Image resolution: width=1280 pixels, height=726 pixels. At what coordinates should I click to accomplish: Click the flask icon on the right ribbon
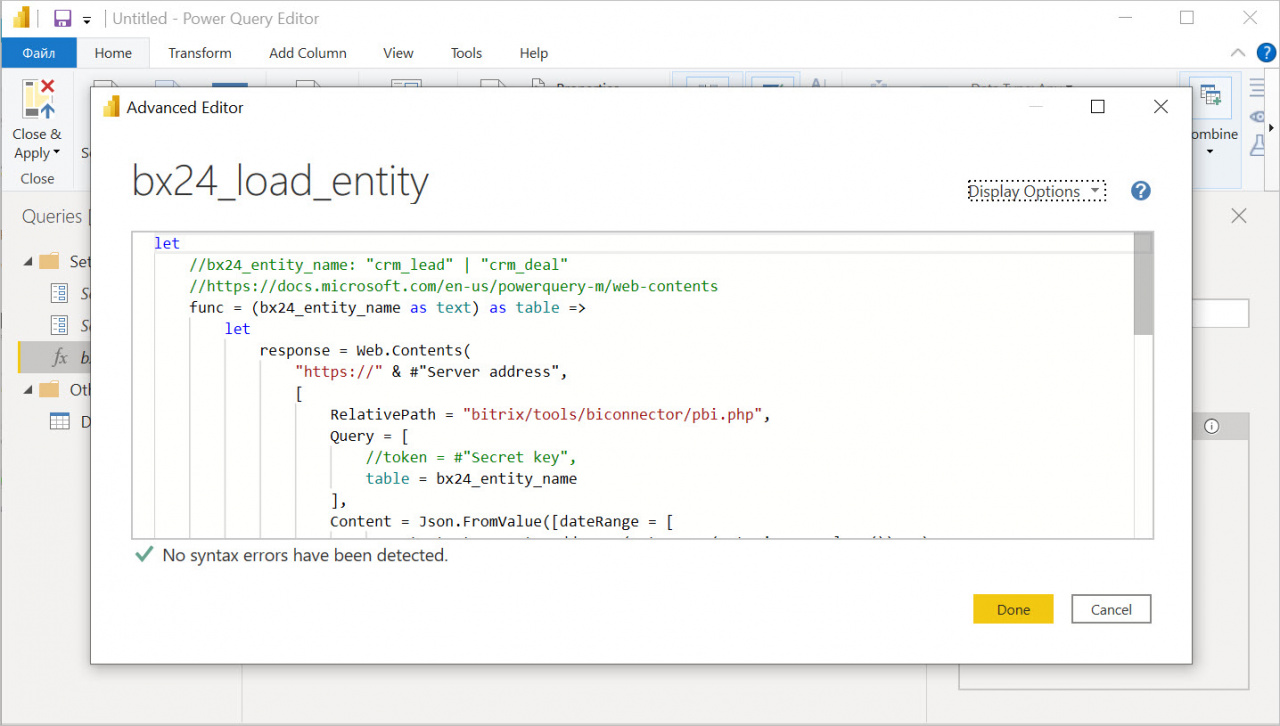click(1258, 145)
